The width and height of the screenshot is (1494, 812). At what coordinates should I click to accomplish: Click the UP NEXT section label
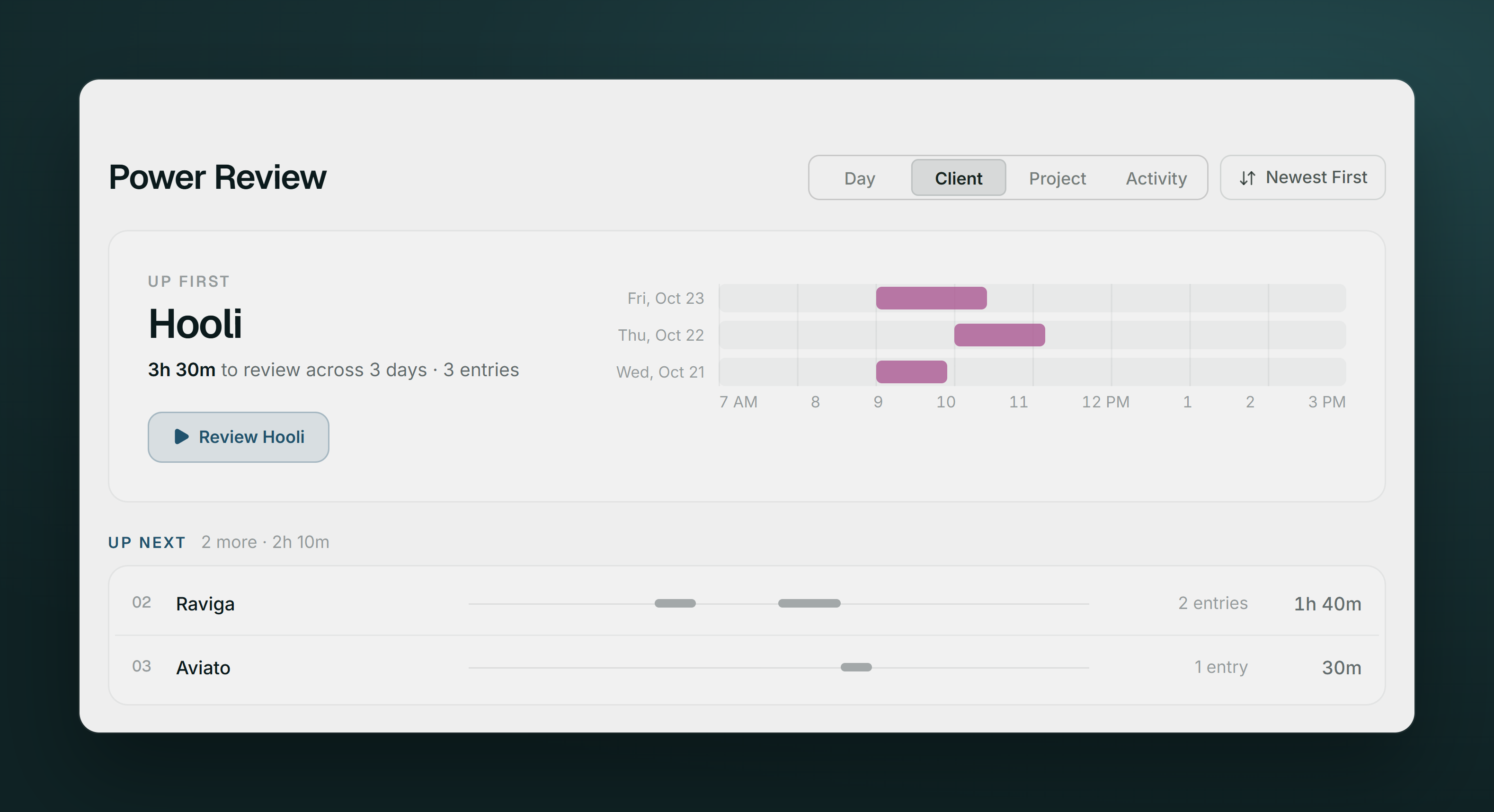[147, 542]
